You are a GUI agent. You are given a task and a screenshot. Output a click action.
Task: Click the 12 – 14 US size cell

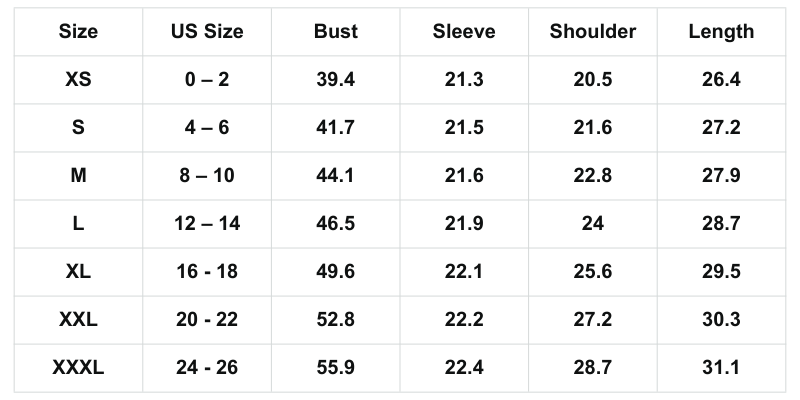point(207,223)
